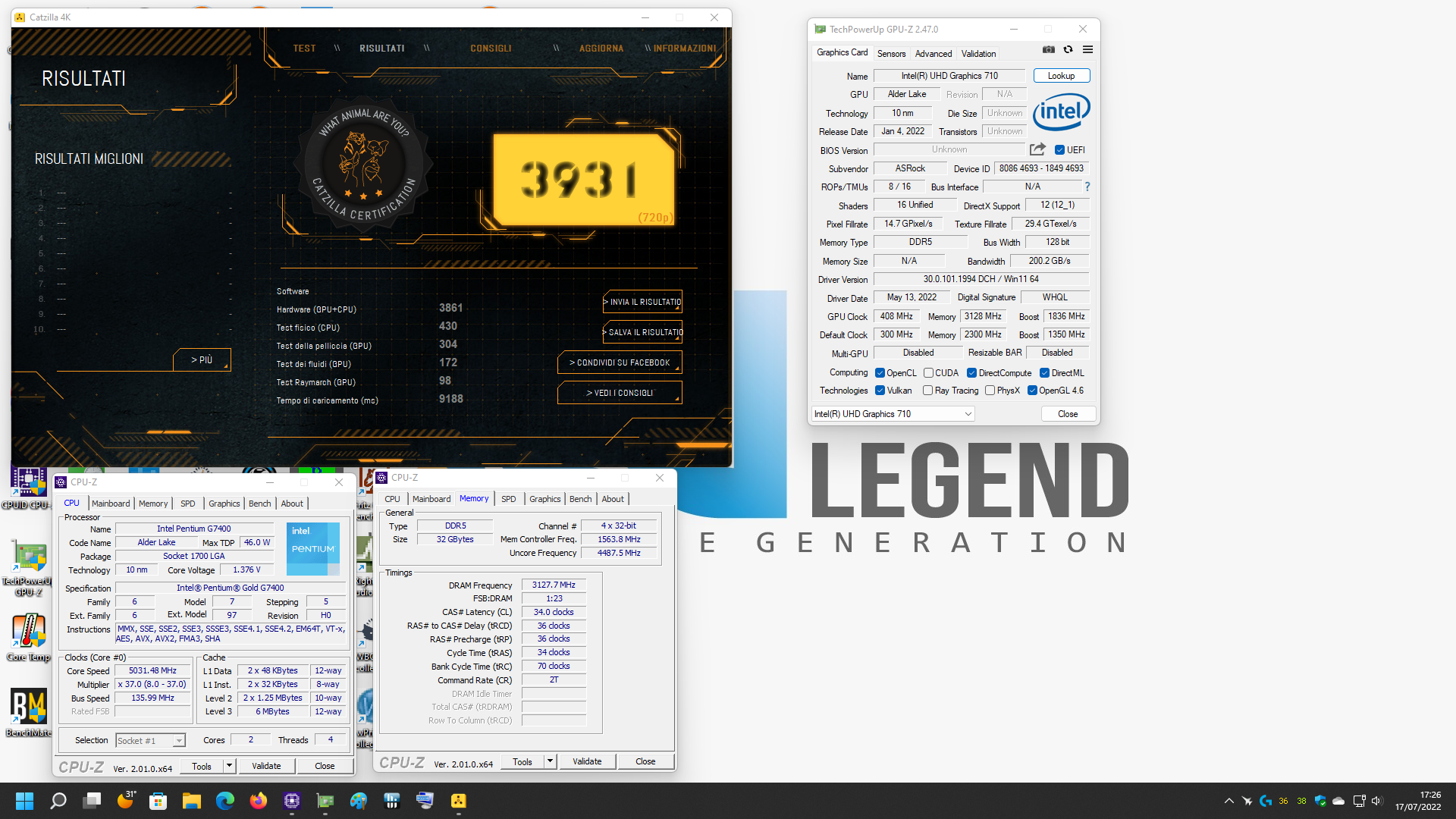Click the OneDrive cloud tray icon

pyautogui.click(x=1338, y=801)
